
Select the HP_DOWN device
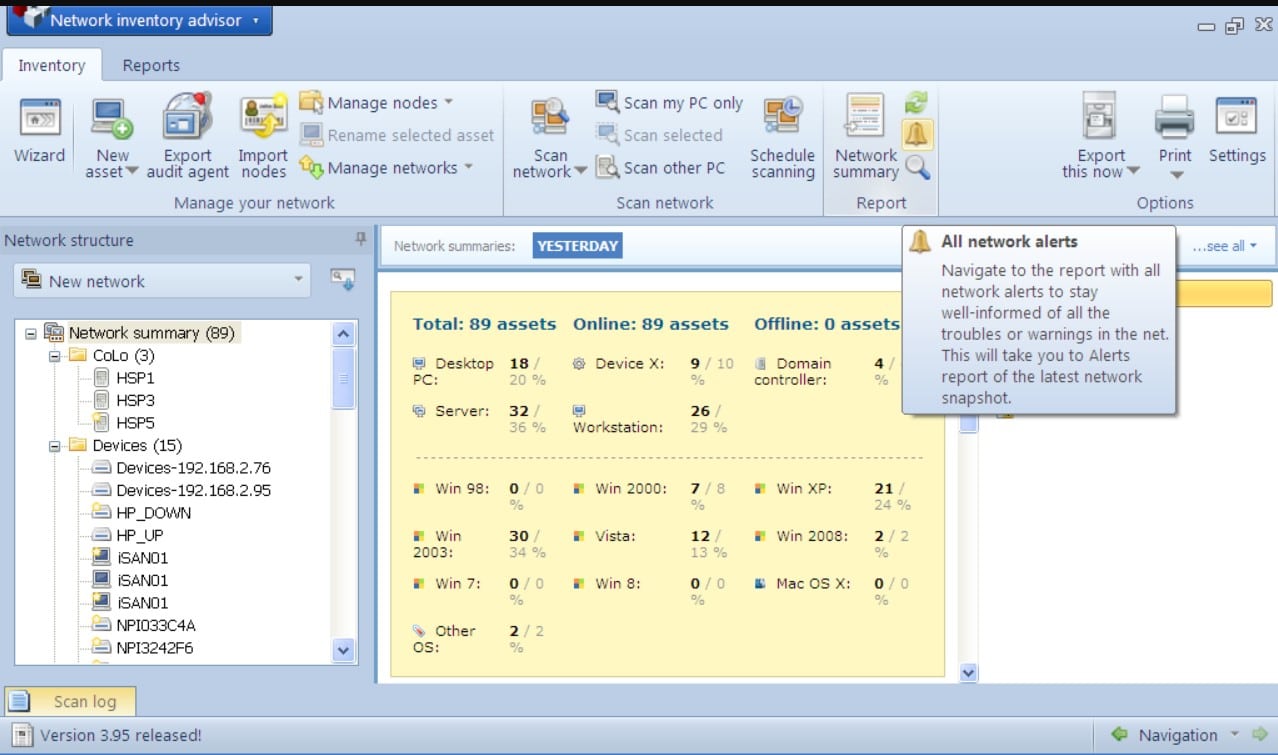click(153, 513)
